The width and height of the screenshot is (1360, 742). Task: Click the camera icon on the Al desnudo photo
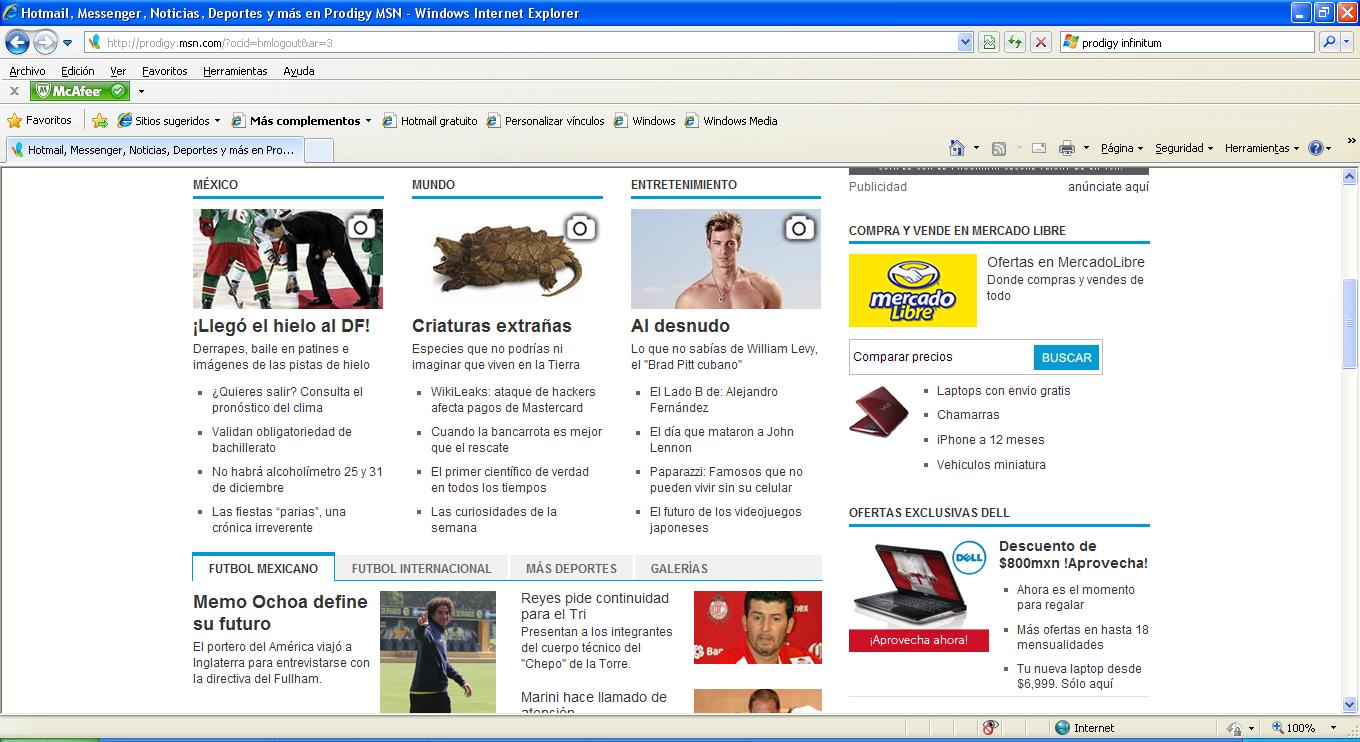798,228
